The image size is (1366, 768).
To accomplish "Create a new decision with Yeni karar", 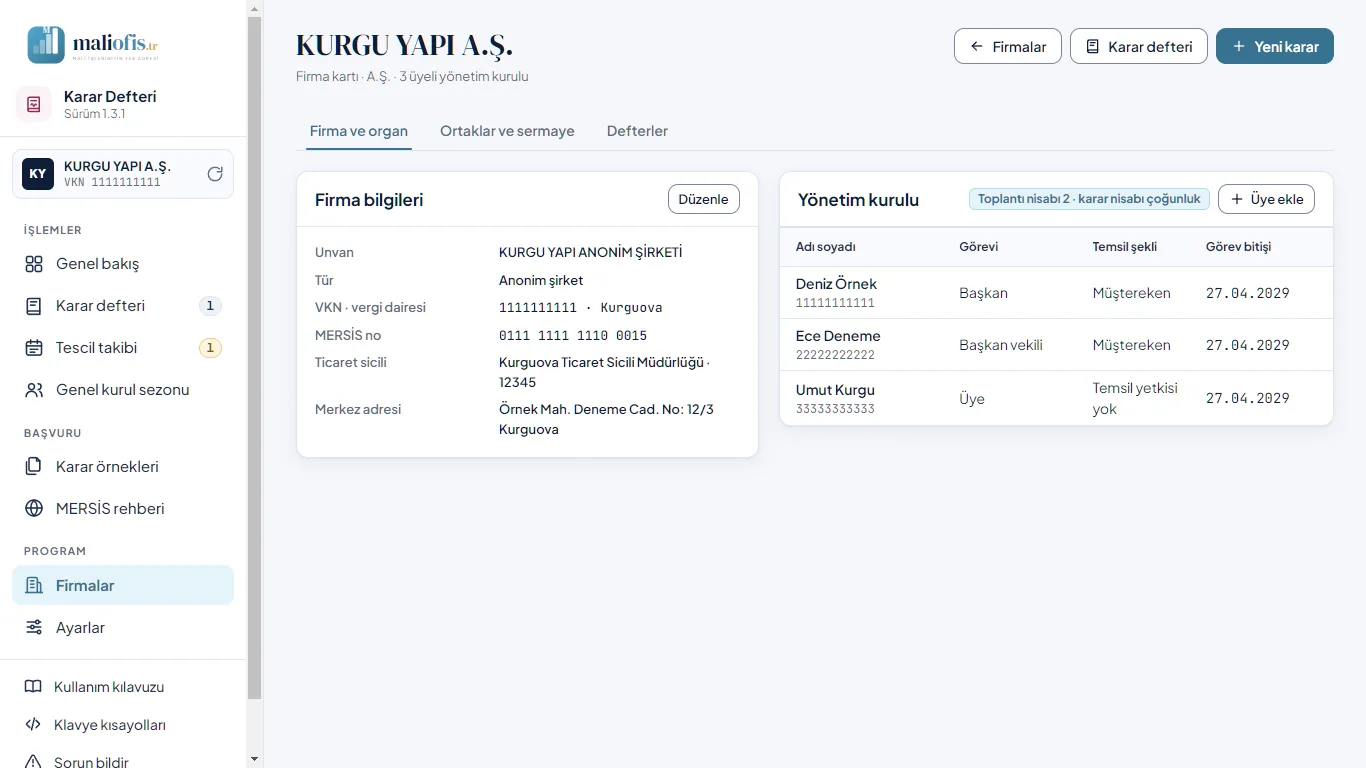I will (1275, 46).
